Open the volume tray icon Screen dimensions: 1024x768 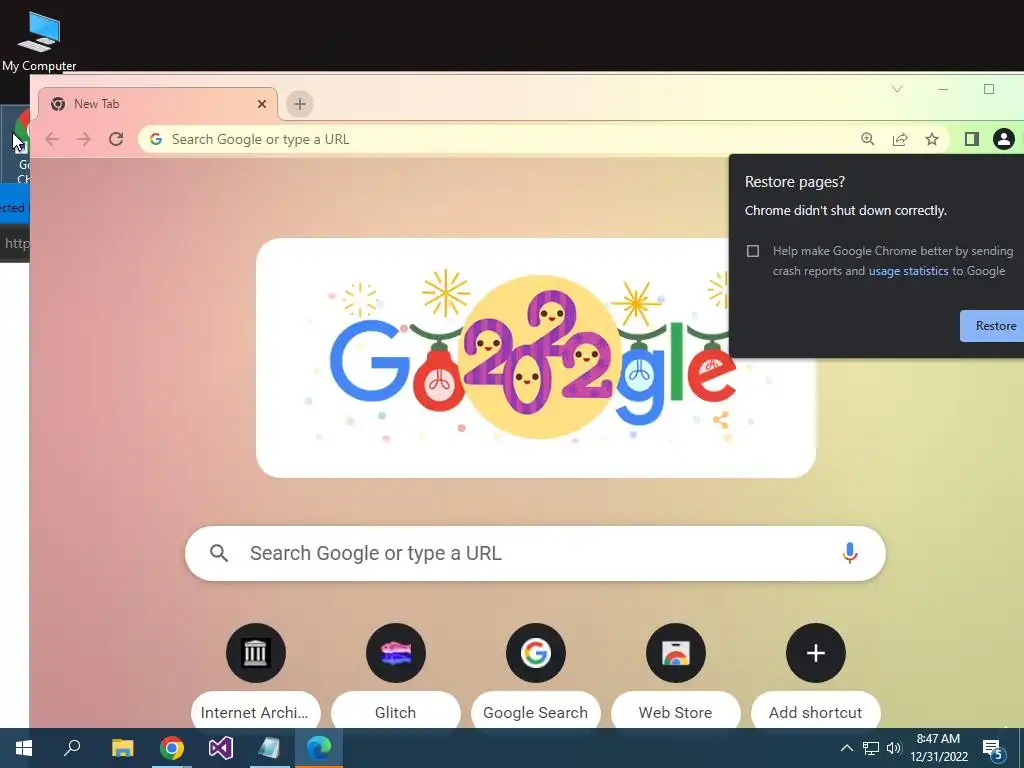(894, 748)
